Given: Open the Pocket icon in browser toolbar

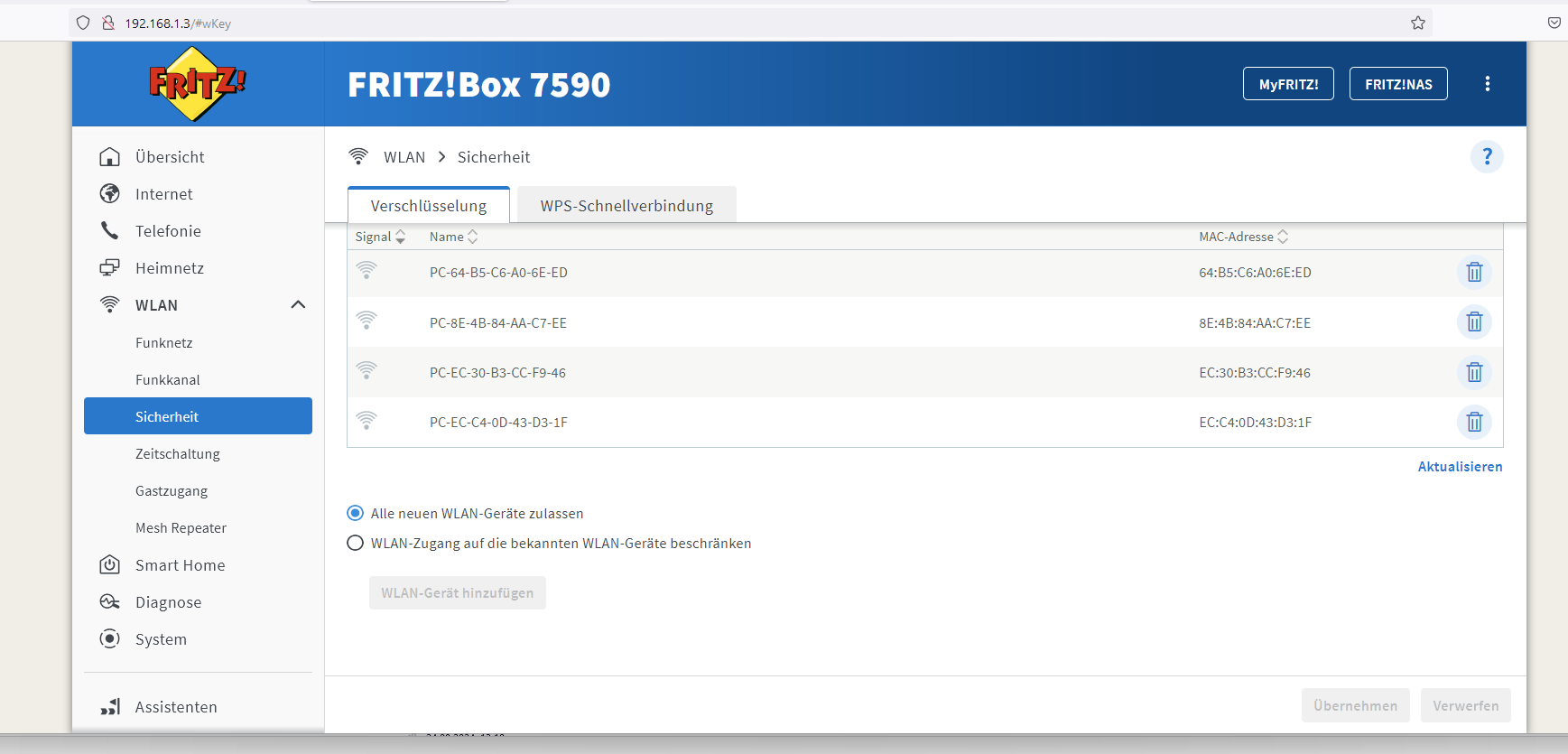Looking at the screenshot, I should point(1554,23).
